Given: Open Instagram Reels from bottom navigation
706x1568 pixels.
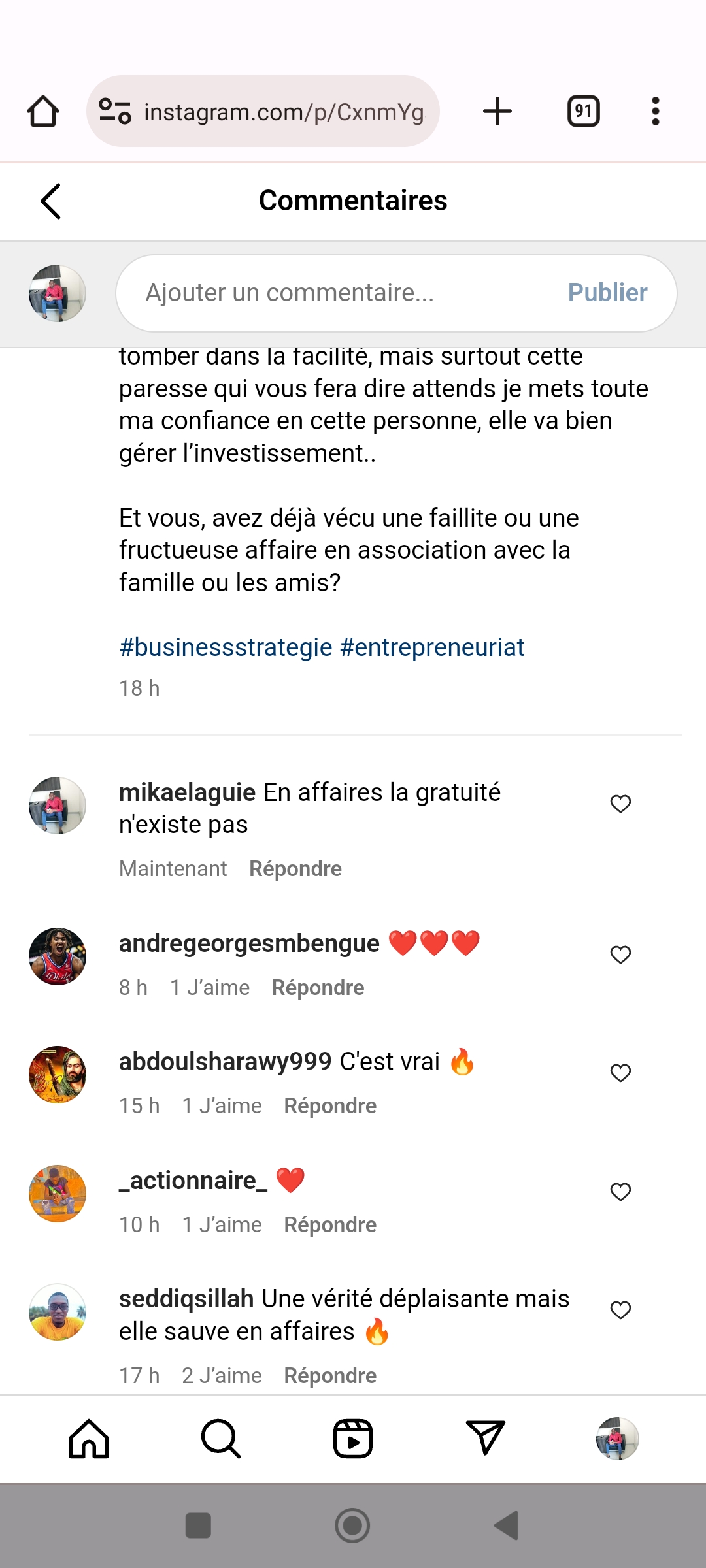Looking at the screenshot, I should coord(353,1439).
